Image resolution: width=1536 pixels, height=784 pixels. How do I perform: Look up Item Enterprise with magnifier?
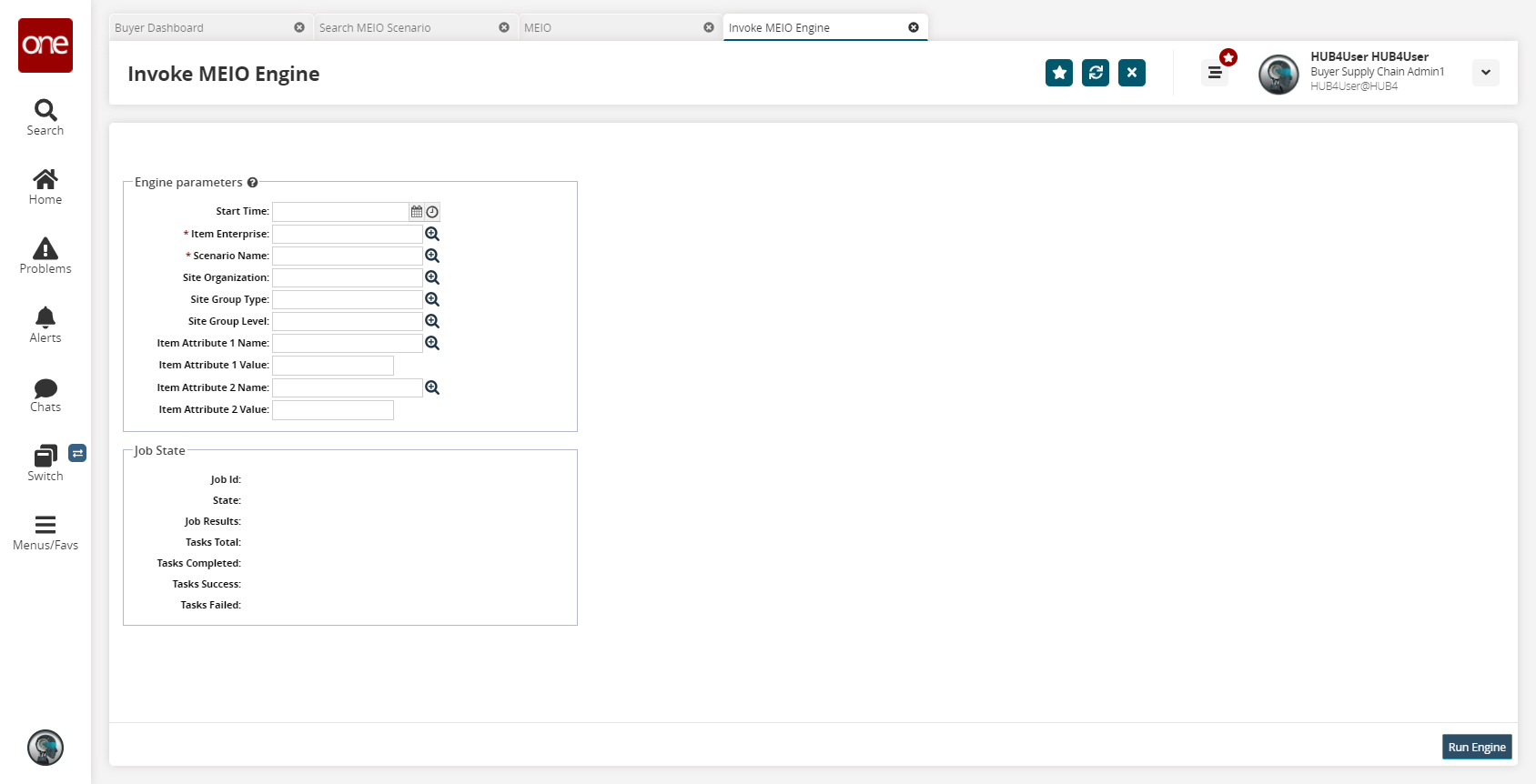click(x=432, y=234)
